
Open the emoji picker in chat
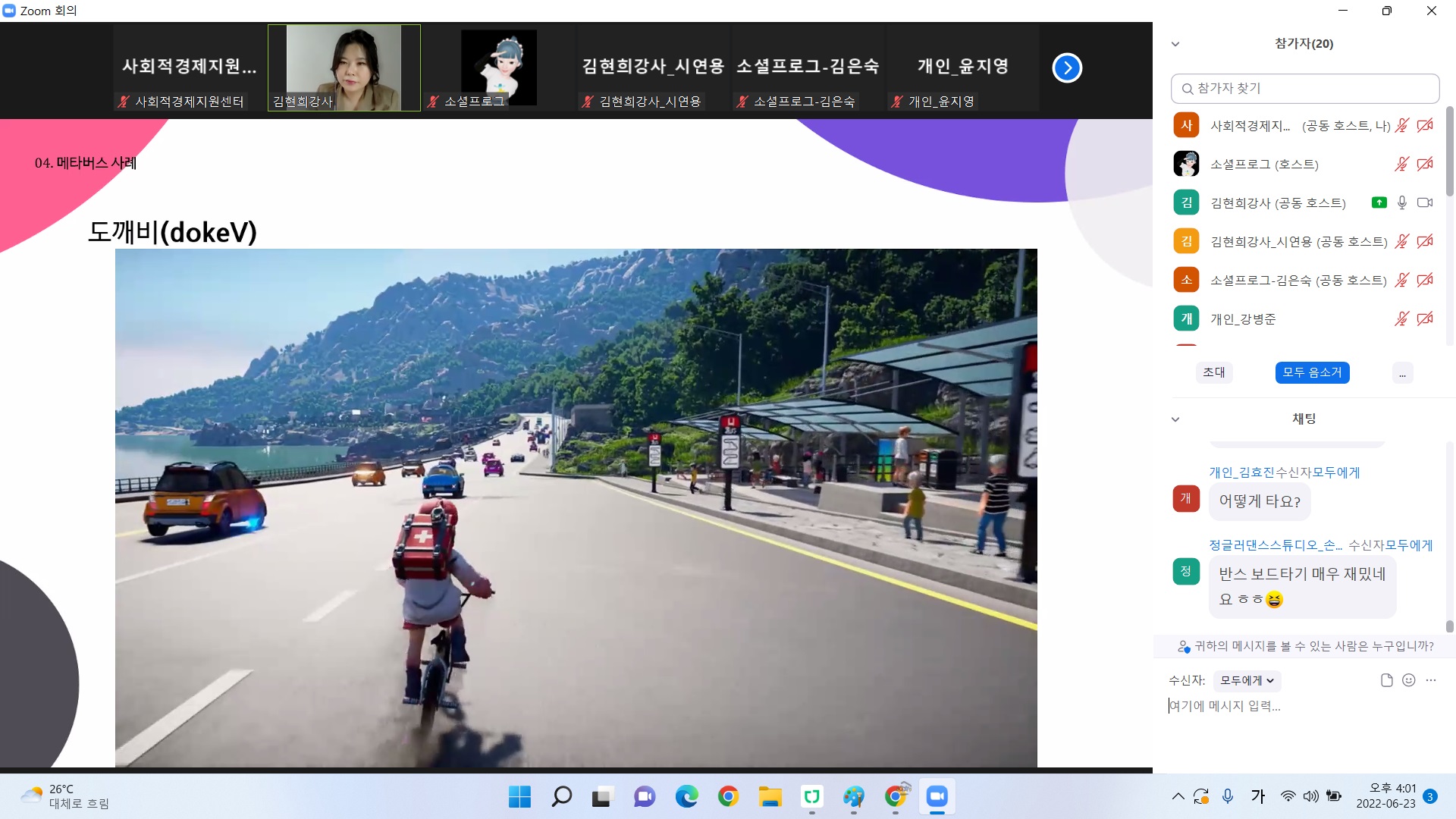[1408, 680]
